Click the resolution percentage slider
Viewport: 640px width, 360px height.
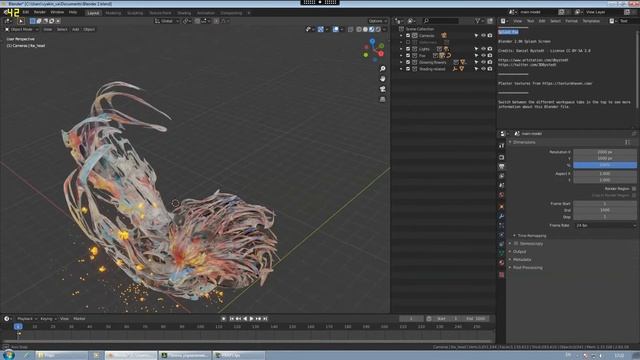605,165
